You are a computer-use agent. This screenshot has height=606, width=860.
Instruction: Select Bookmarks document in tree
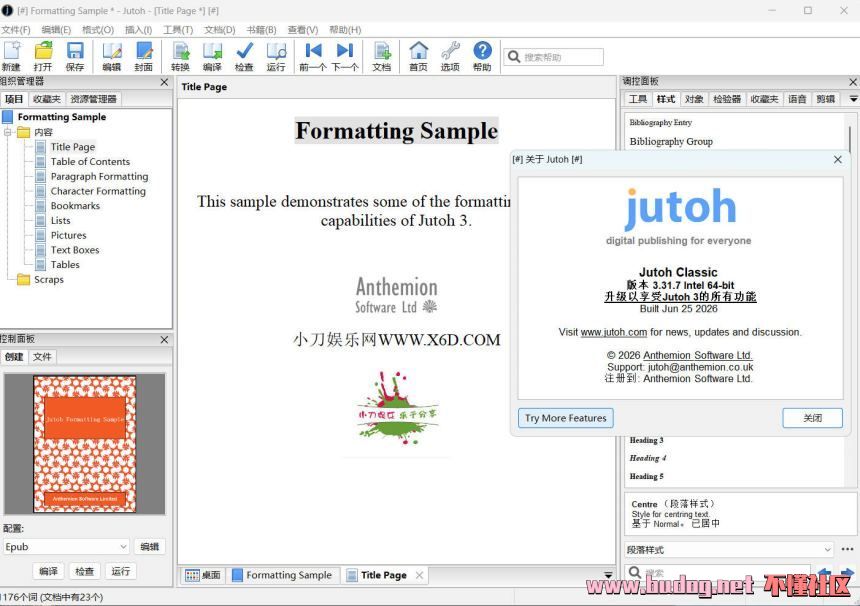(75, 206)
